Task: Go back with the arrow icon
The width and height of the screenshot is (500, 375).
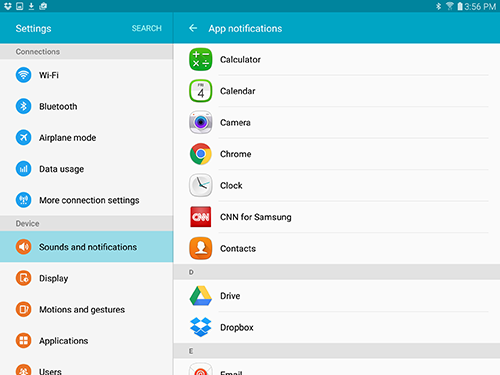Action: (x=193, y=28)
